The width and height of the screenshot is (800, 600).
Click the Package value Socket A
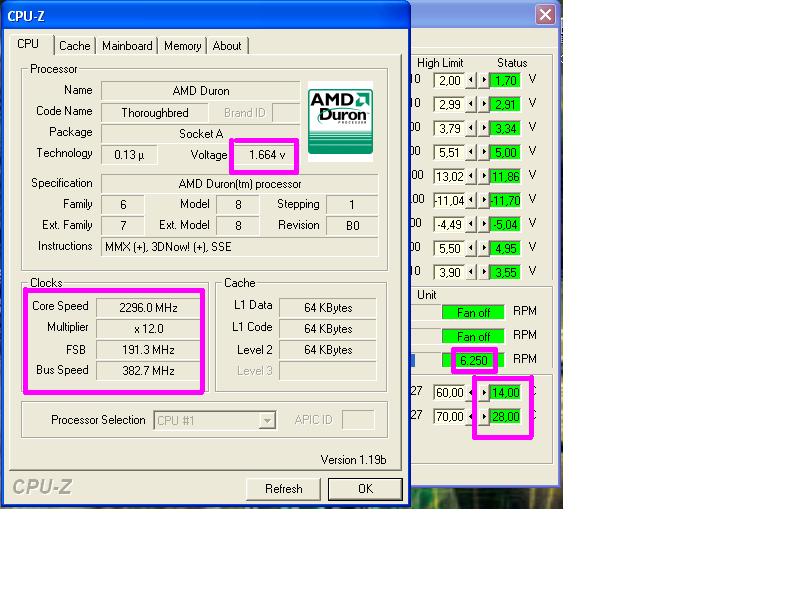point(201,134)
